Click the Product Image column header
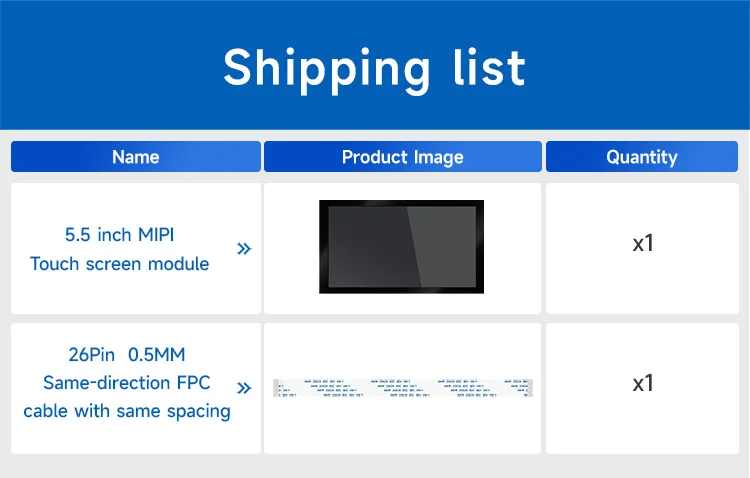Viewport: 750px width, 478px height. [403, 156]
